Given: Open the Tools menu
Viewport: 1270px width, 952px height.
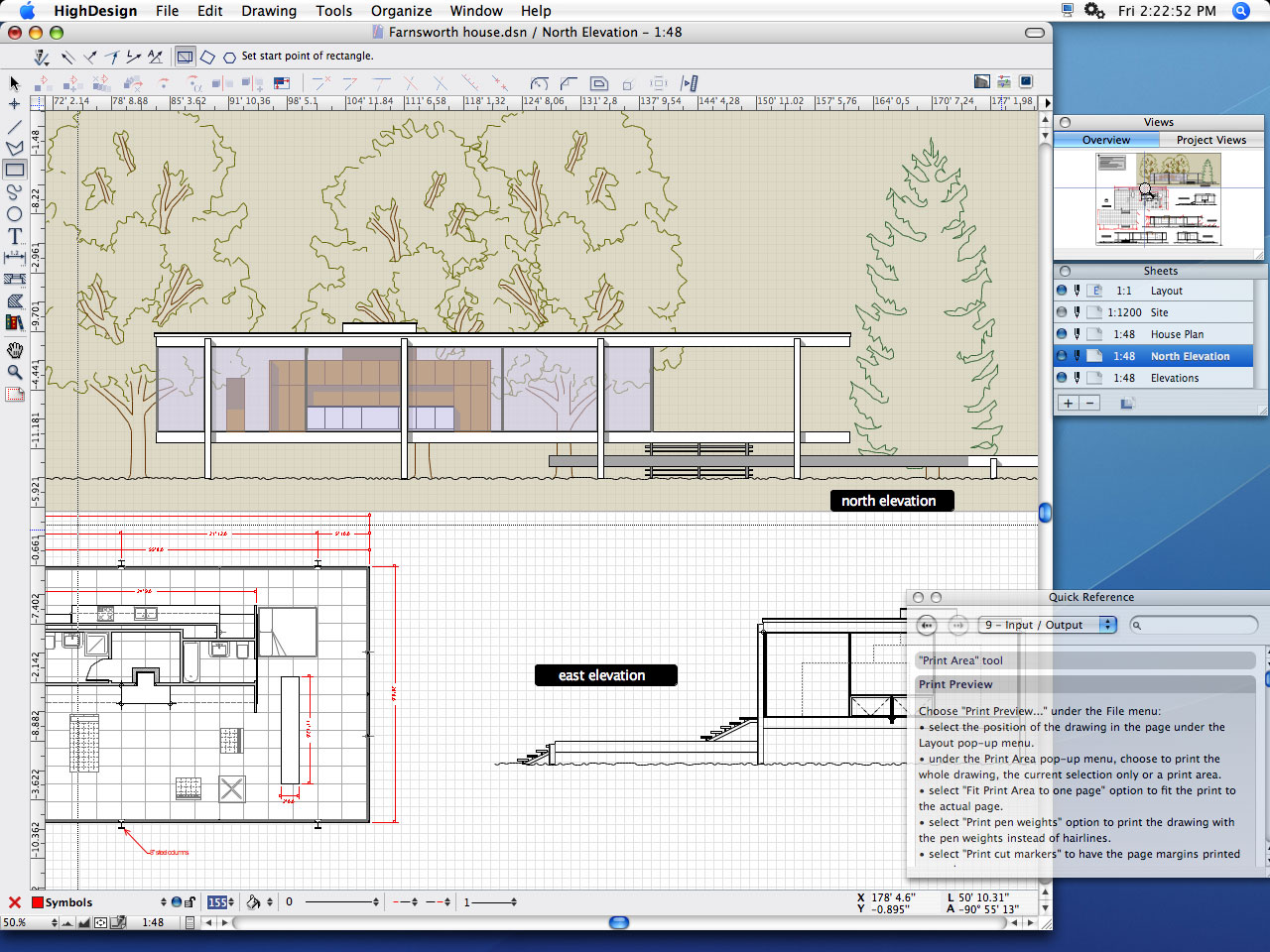Looking at the screenshot, I should 333,11.
